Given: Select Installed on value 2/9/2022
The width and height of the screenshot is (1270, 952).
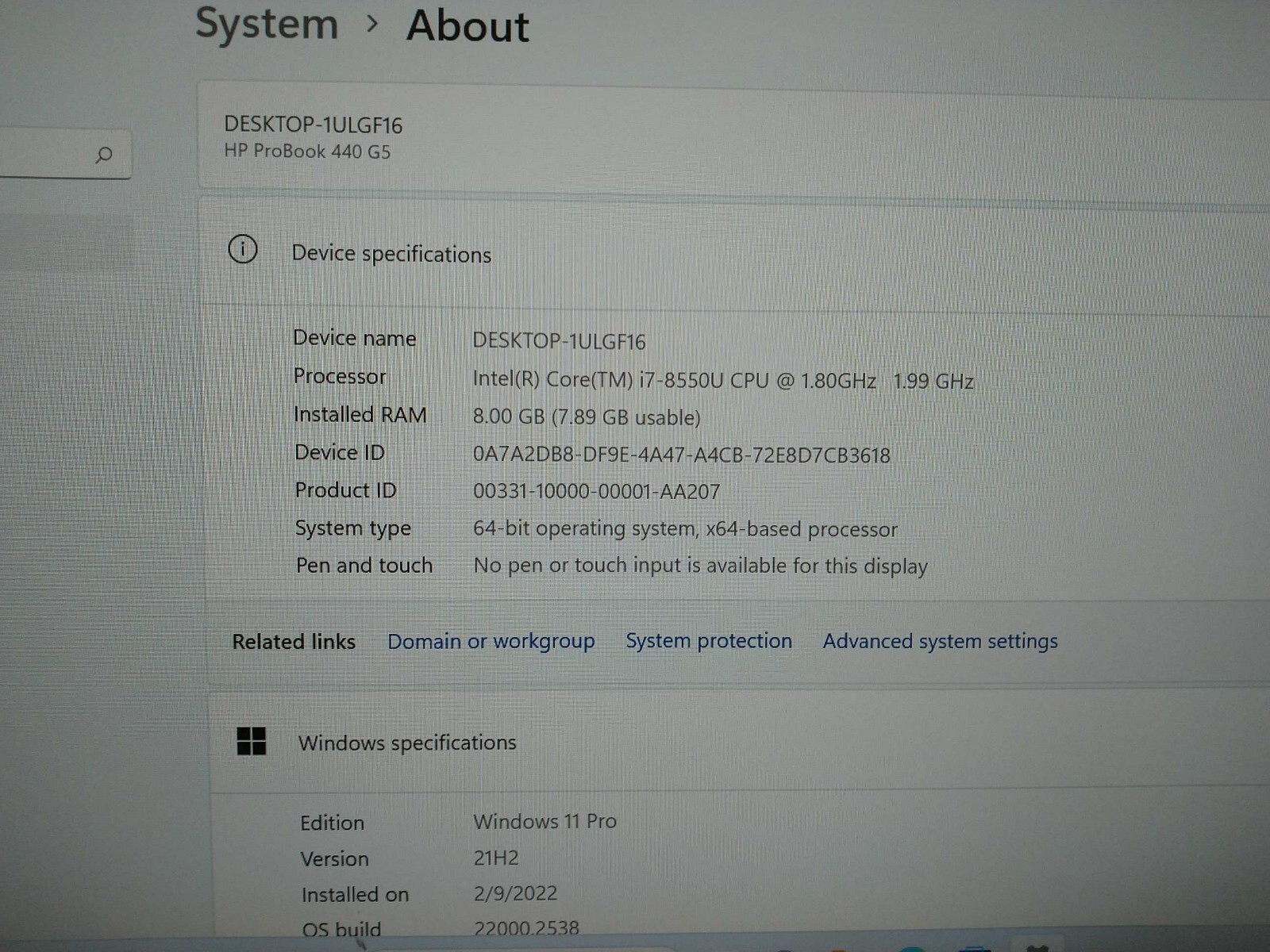Looking at the screenshot, I should 515,893.
